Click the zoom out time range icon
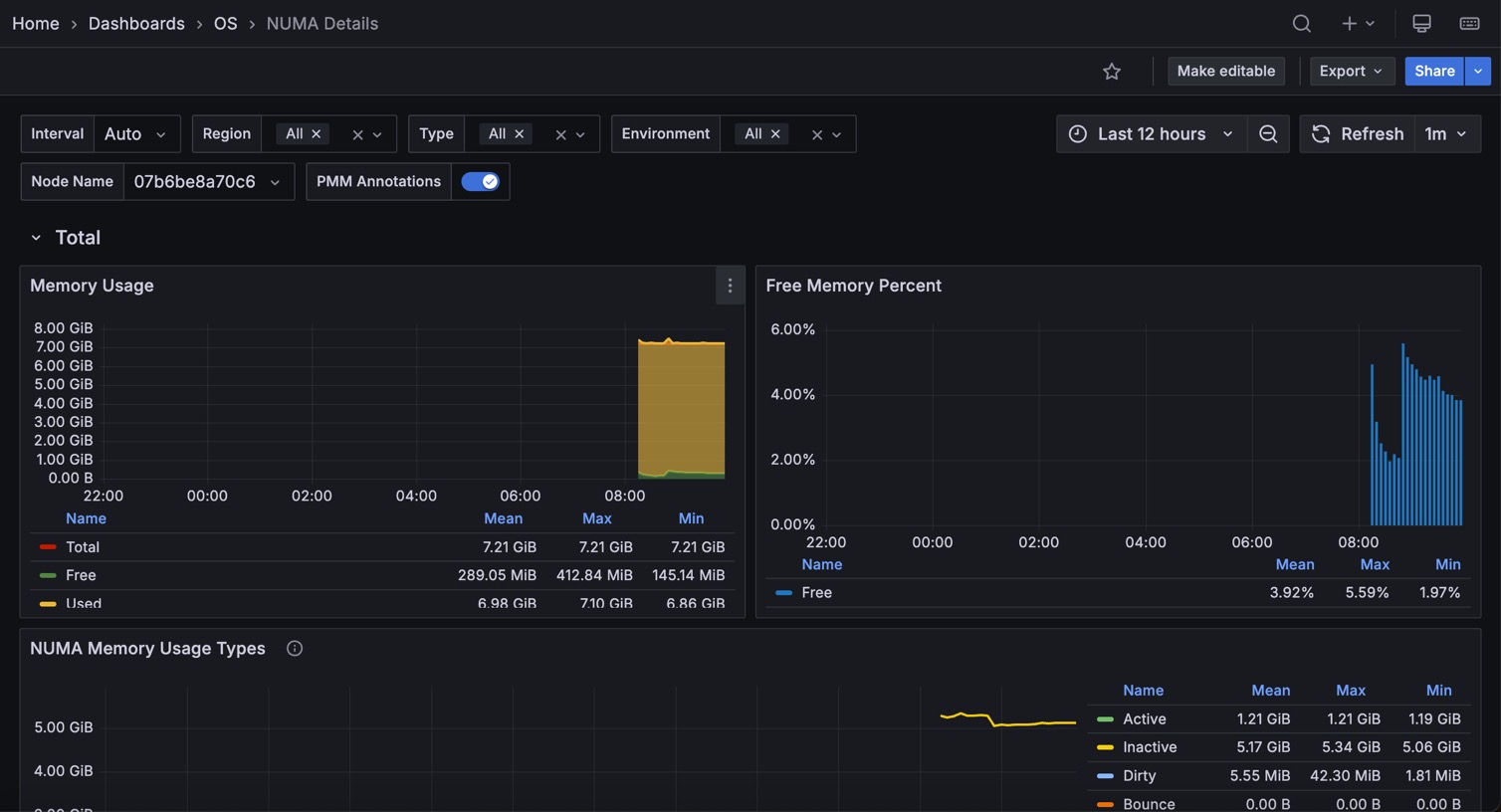 tap(1268, 133)
